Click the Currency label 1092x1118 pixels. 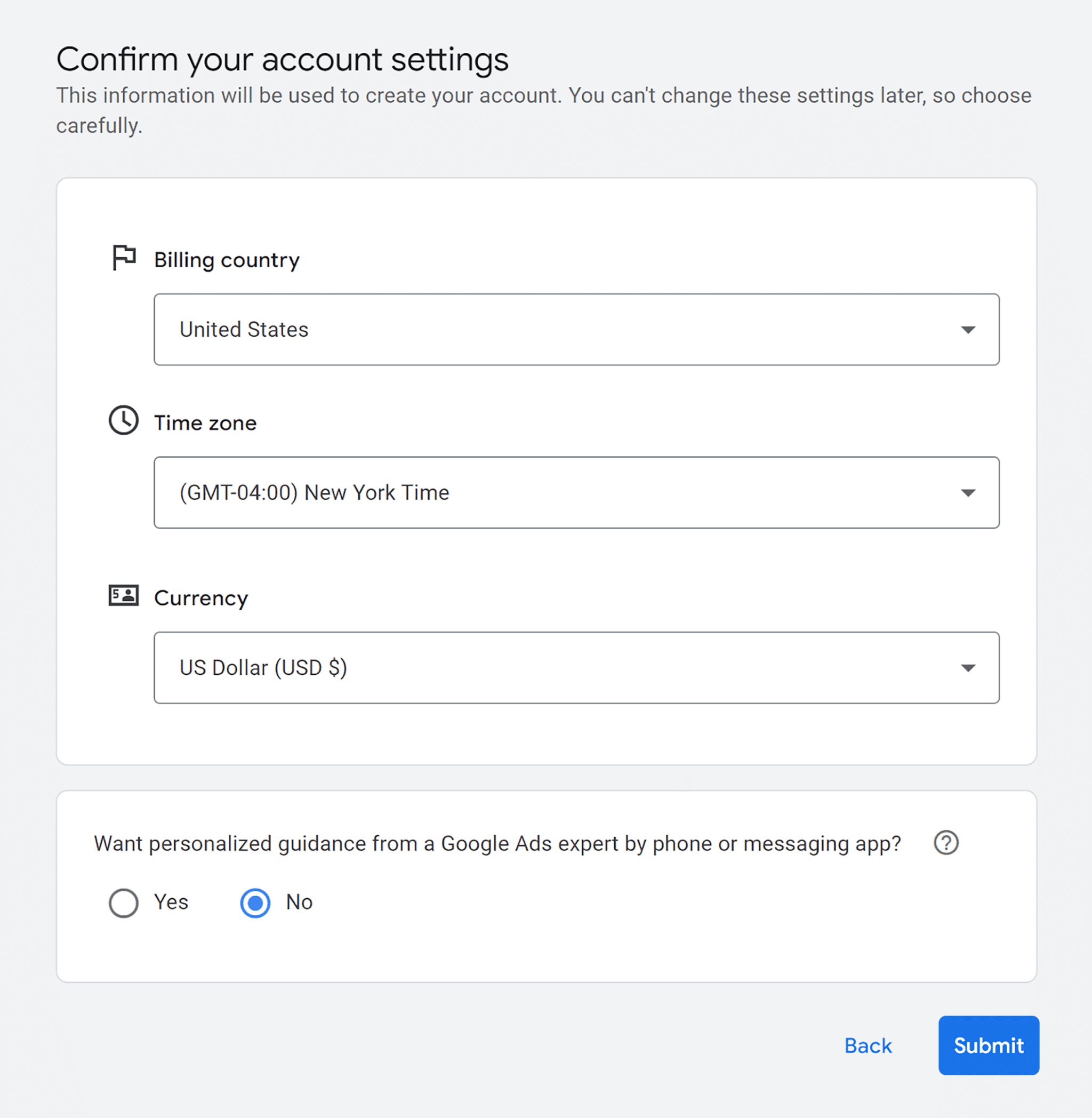tap(202, 598)
